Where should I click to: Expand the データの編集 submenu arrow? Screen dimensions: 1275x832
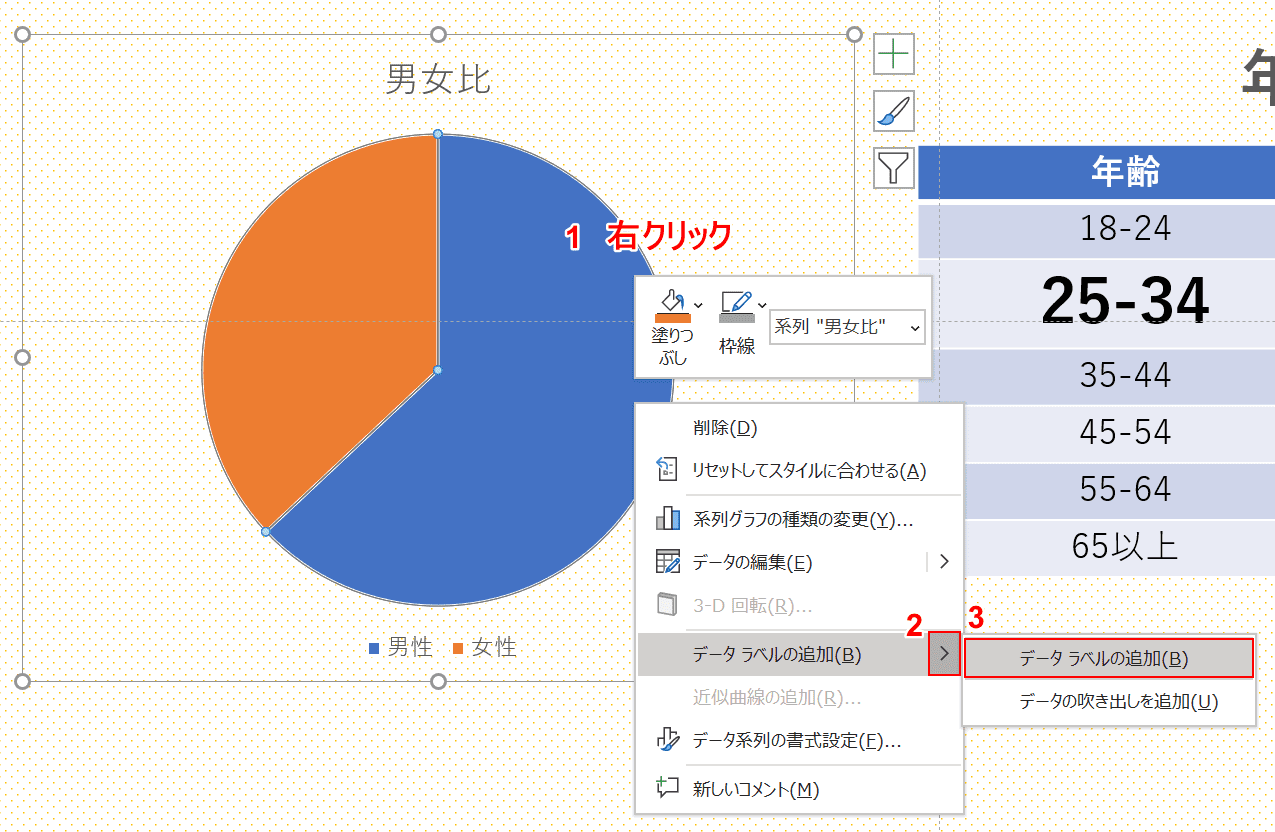[943, 562]
